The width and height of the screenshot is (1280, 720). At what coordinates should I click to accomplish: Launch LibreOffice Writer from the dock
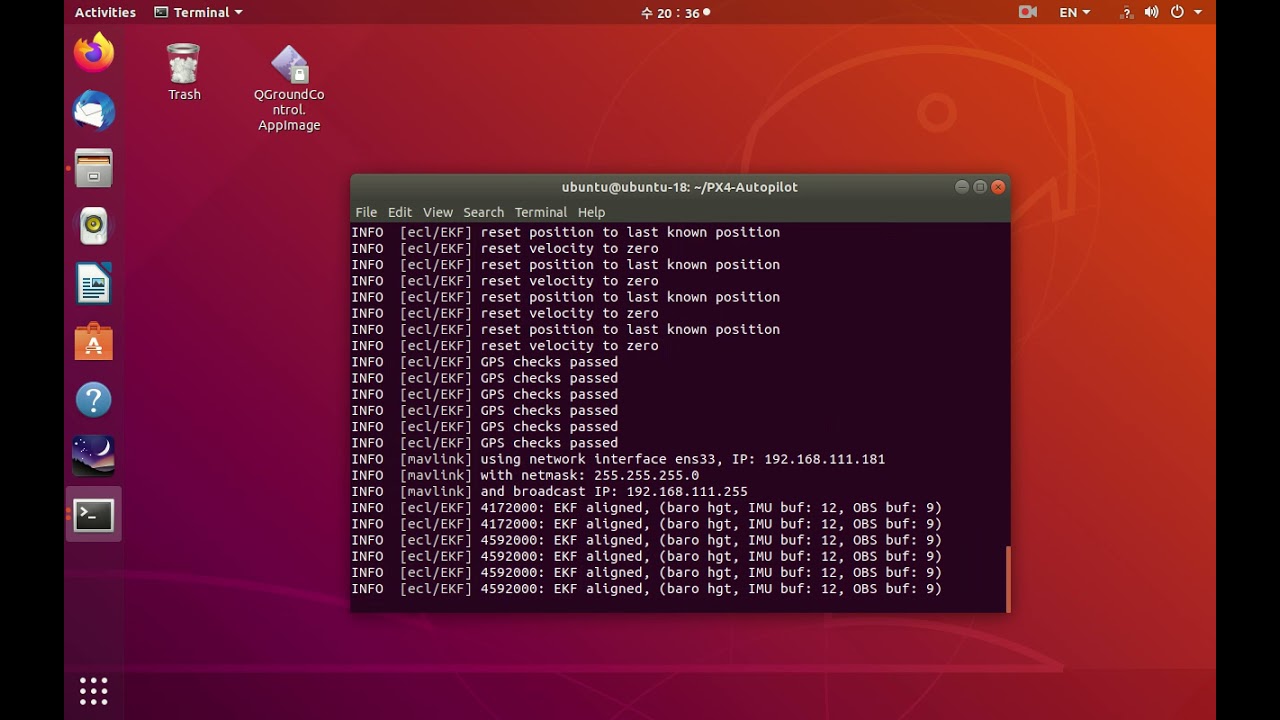tap(94, 284)
